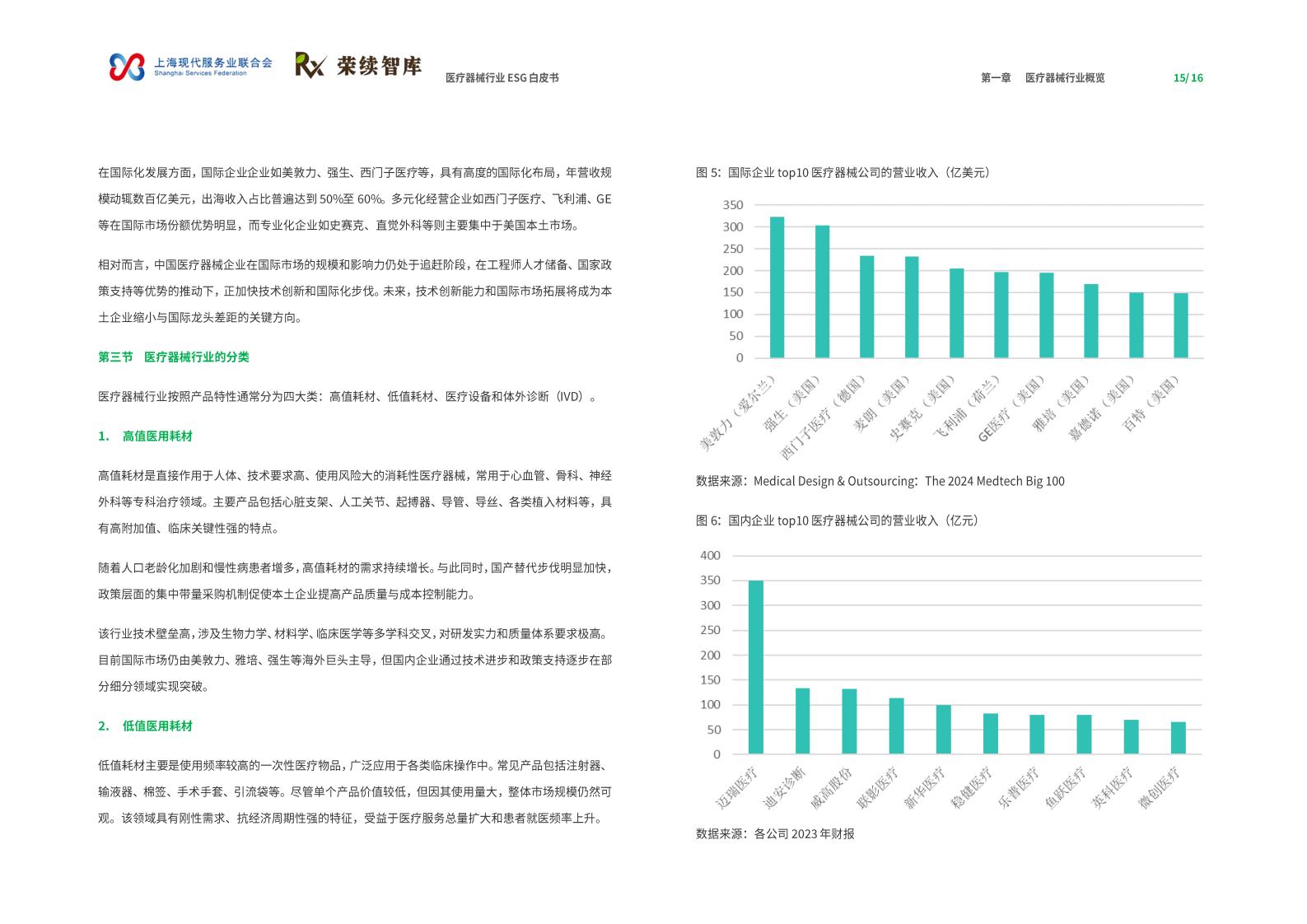Screen dimensions: 1307x924
Task: Click the figure 6 title 国内企业 top10
Action: point(838,520)
